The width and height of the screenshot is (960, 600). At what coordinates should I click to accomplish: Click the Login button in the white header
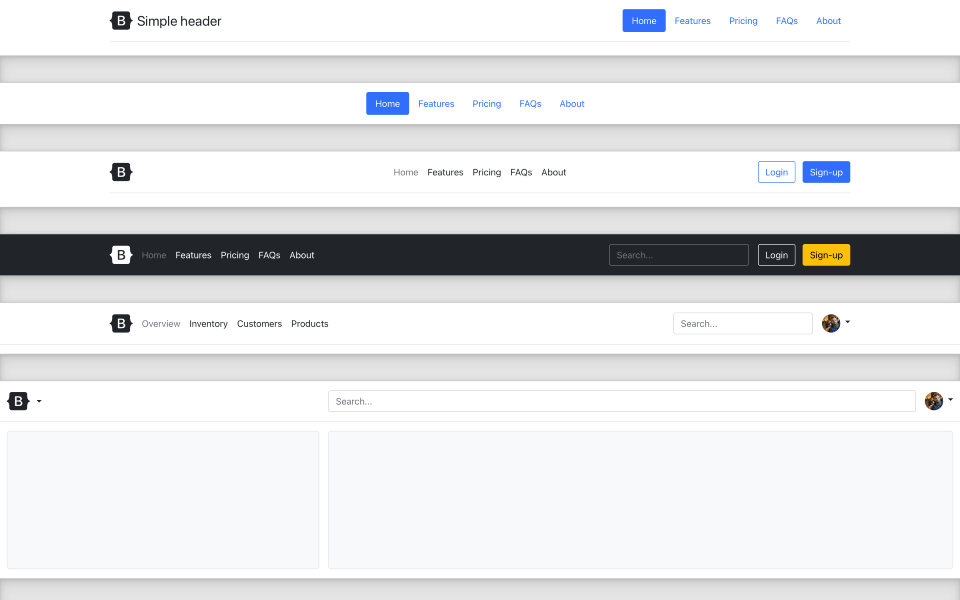776,172
